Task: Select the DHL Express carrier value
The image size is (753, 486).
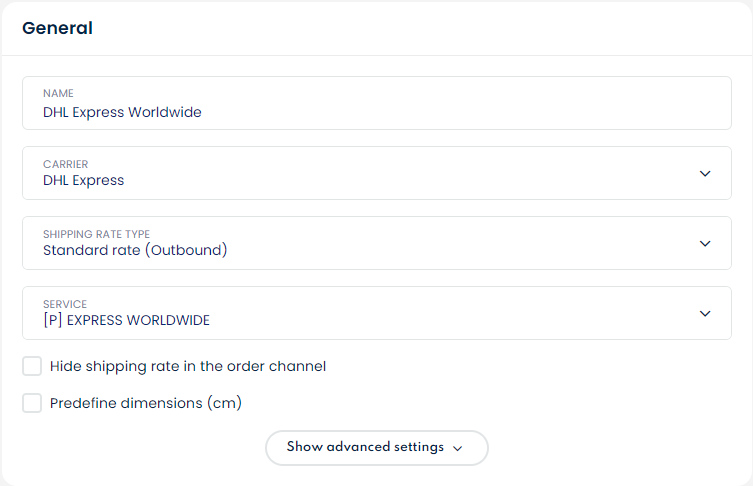Action: coord(84,181)
